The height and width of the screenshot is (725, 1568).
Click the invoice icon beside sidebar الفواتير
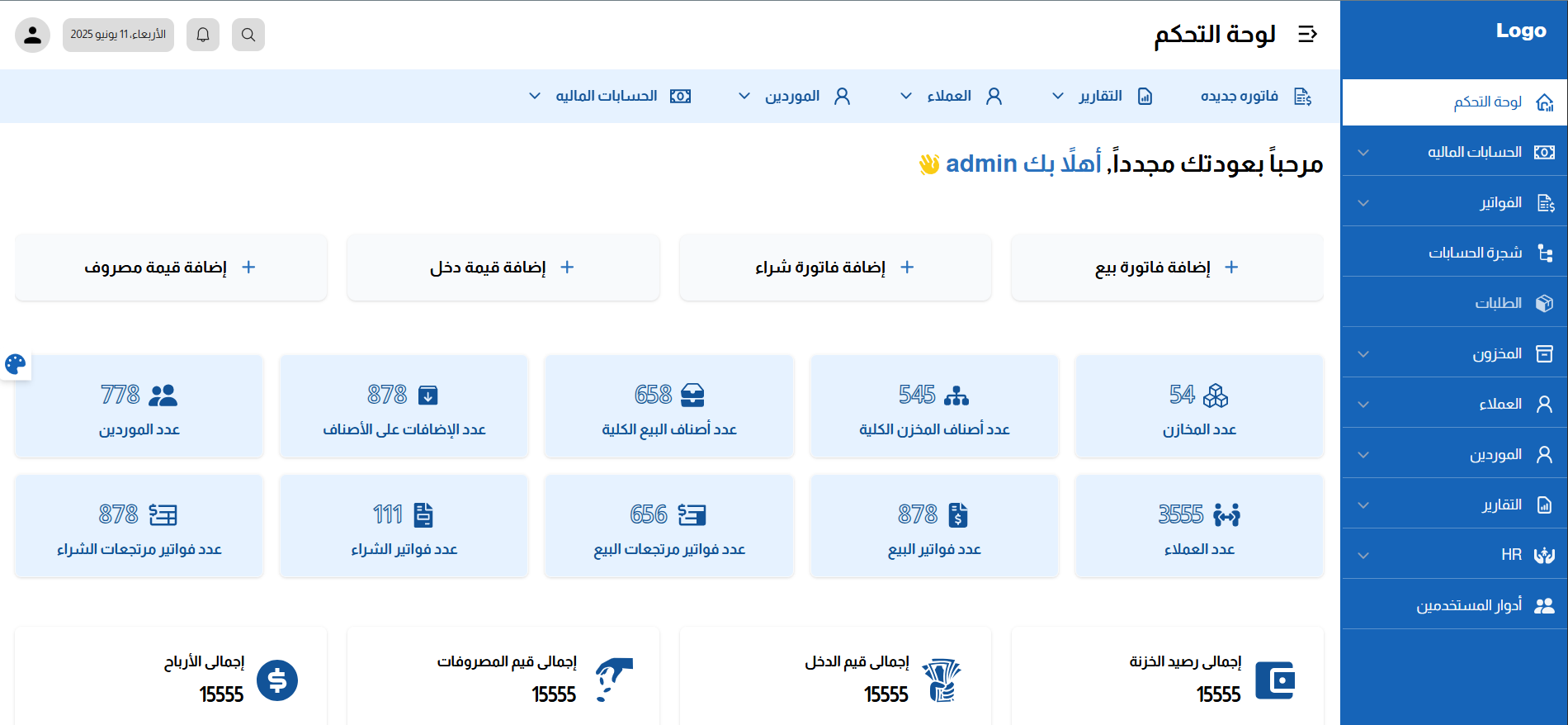click(x=1546, y=203)
